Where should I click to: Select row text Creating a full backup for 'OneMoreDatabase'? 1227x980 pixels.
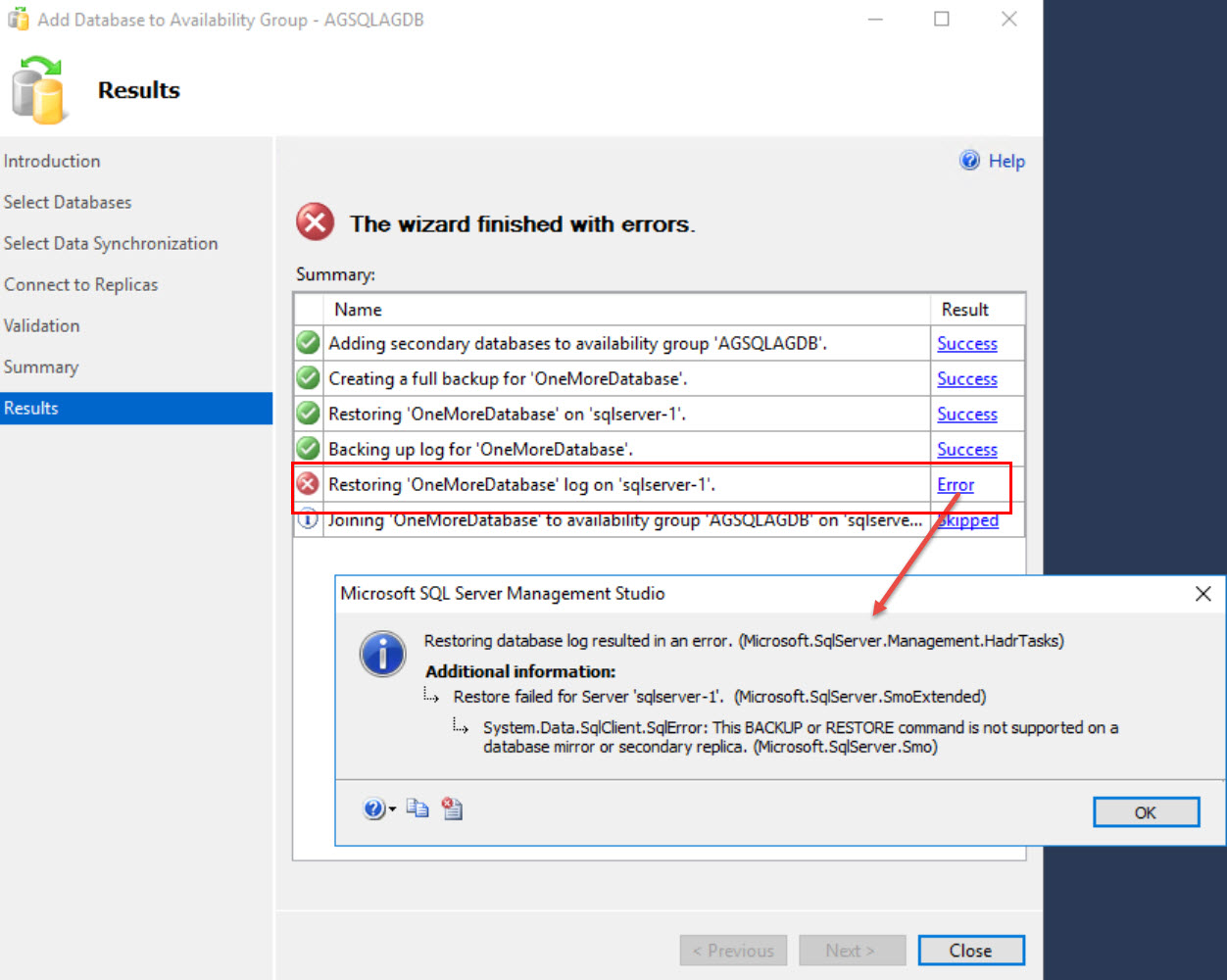(508, 379)
